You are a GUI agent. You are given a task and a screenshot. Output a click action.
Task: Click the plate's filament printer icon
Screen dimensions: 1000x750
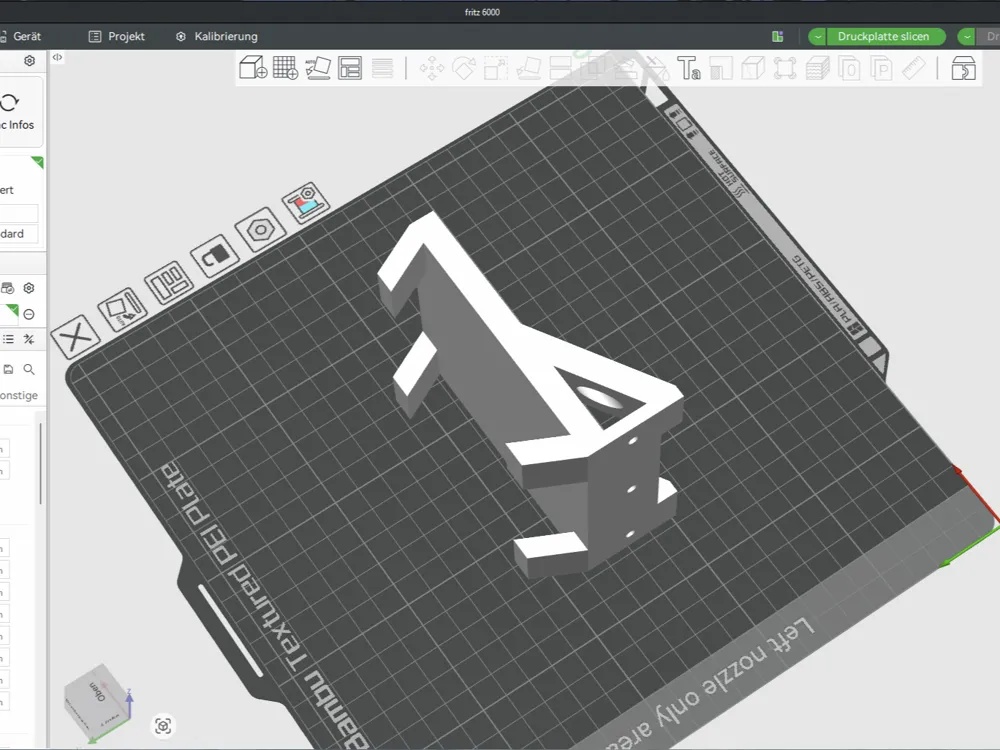click(305, 202)
